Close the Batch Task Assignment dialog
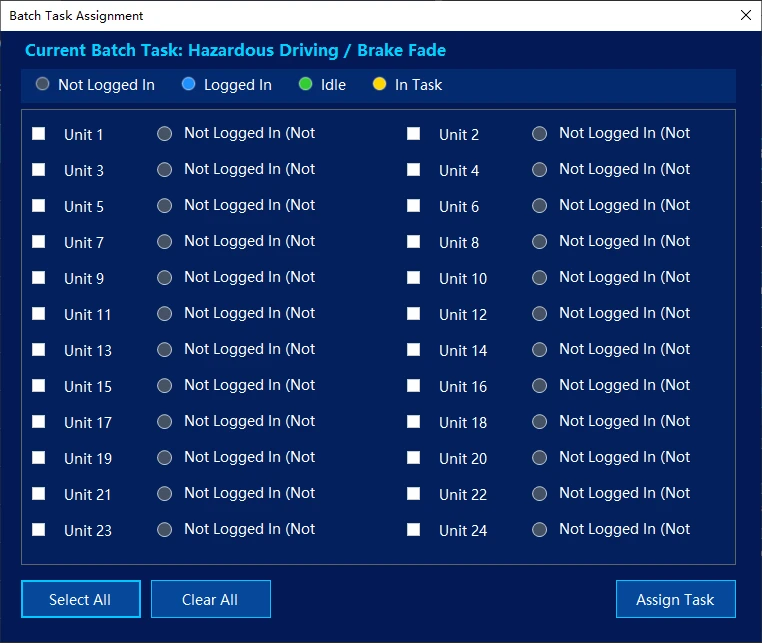 (x=745, y=15)
